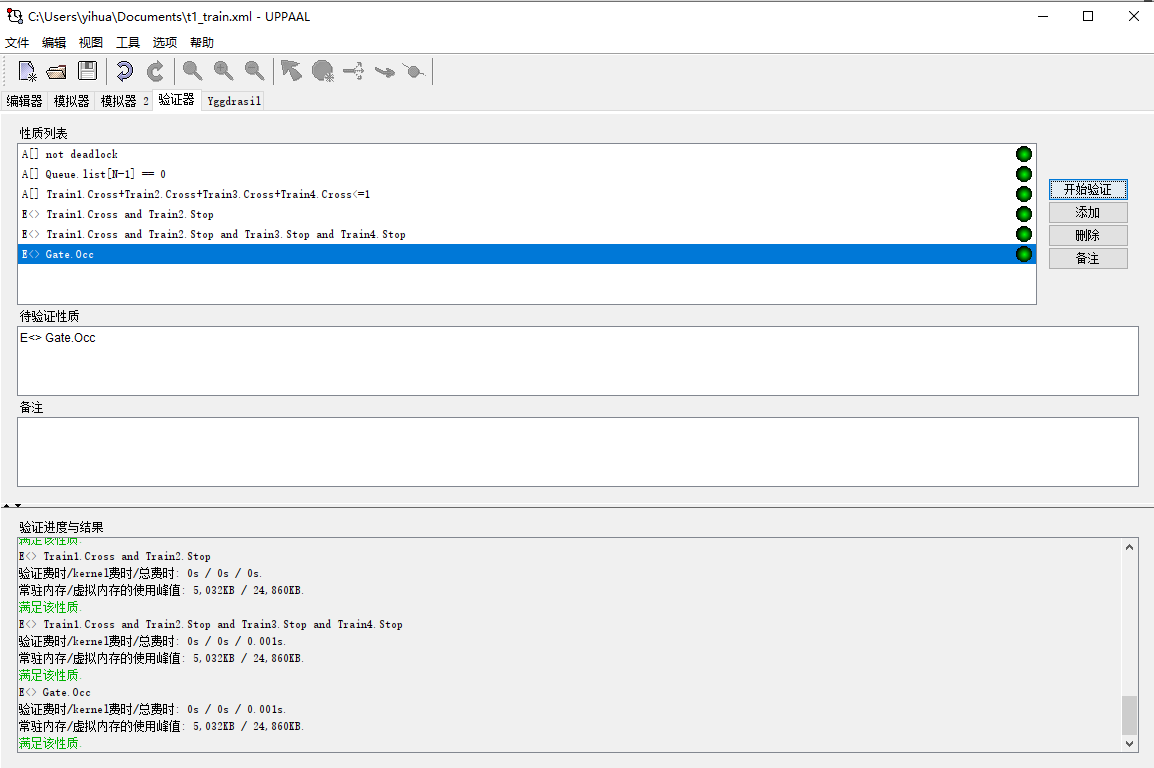Open the 工具 menu
Viewport: 1154px width, 768px height.
click(x=127, y=43)
